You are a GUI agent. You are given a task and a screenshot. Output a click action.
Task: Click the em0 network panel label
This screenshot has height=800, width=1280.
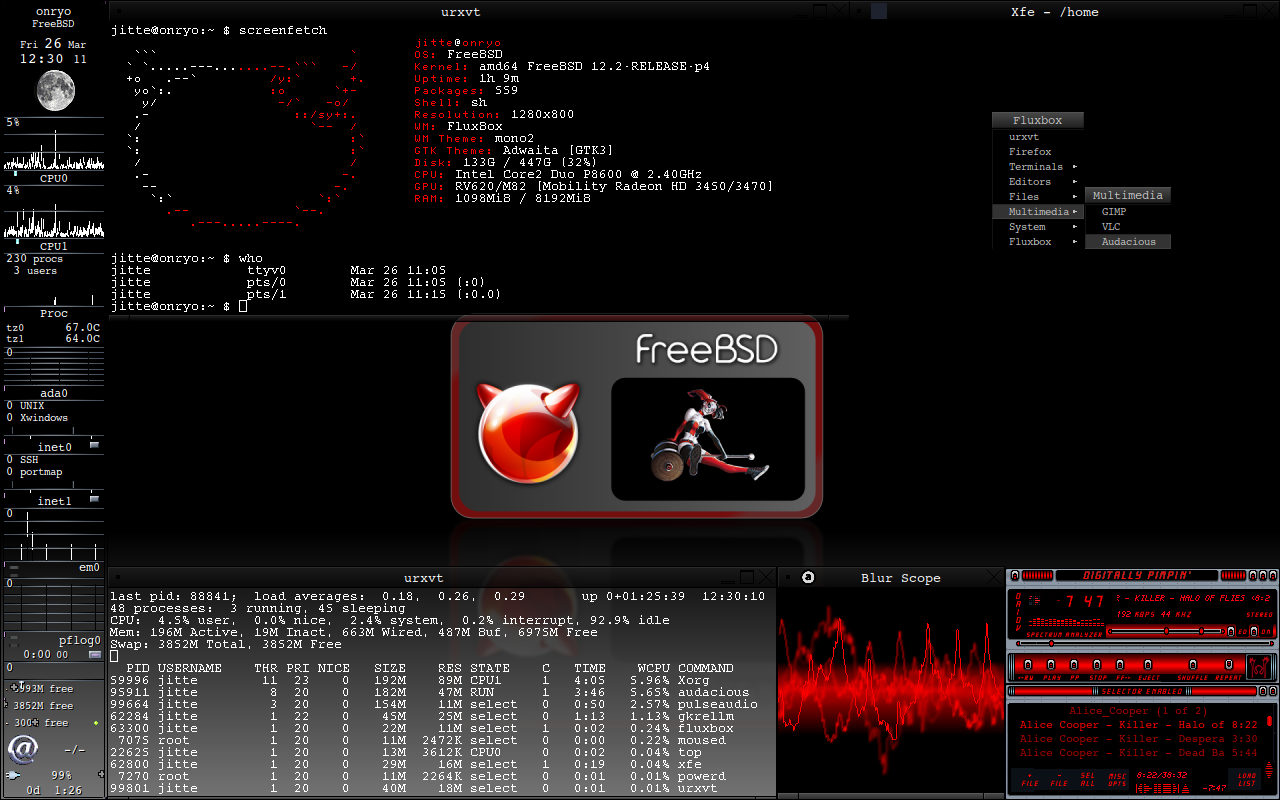[90, 567]
